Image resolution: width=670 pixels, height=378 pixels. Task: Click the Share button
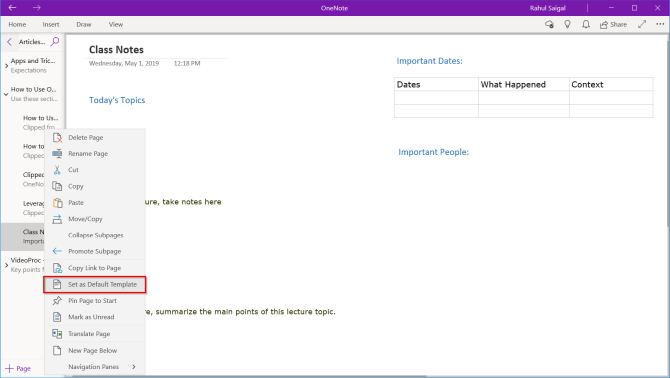click(613, 24)
